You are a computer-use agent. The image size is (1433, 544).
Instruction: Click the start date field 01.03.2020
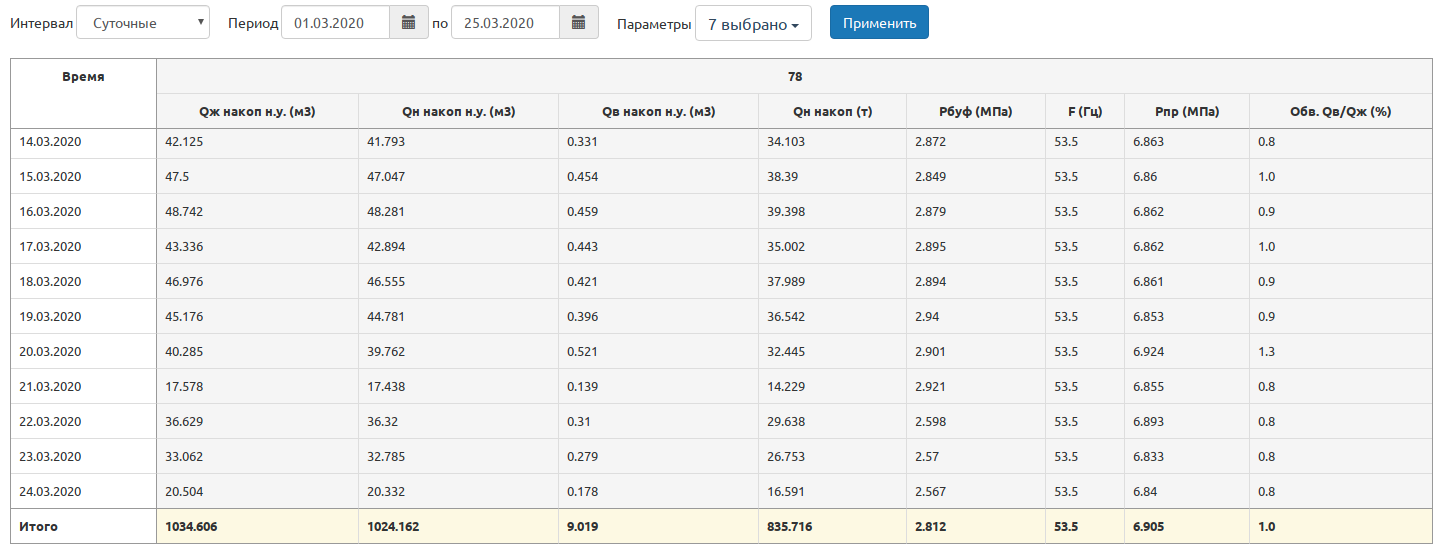coord(335,23)
